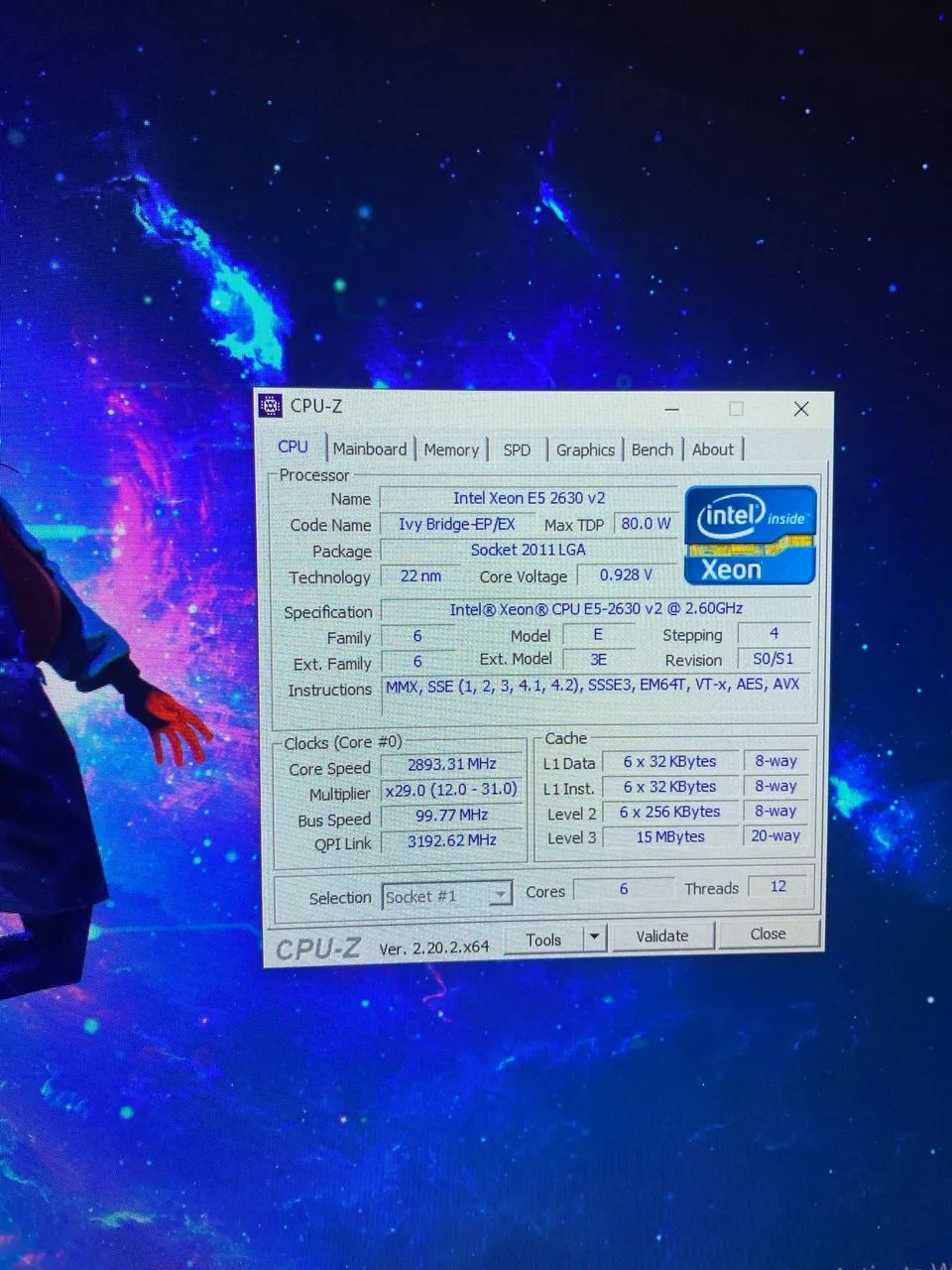Click the Threads count 12 field
Image resolution: width=952 pixels, height=1270 pixels.
click(778, 886)
